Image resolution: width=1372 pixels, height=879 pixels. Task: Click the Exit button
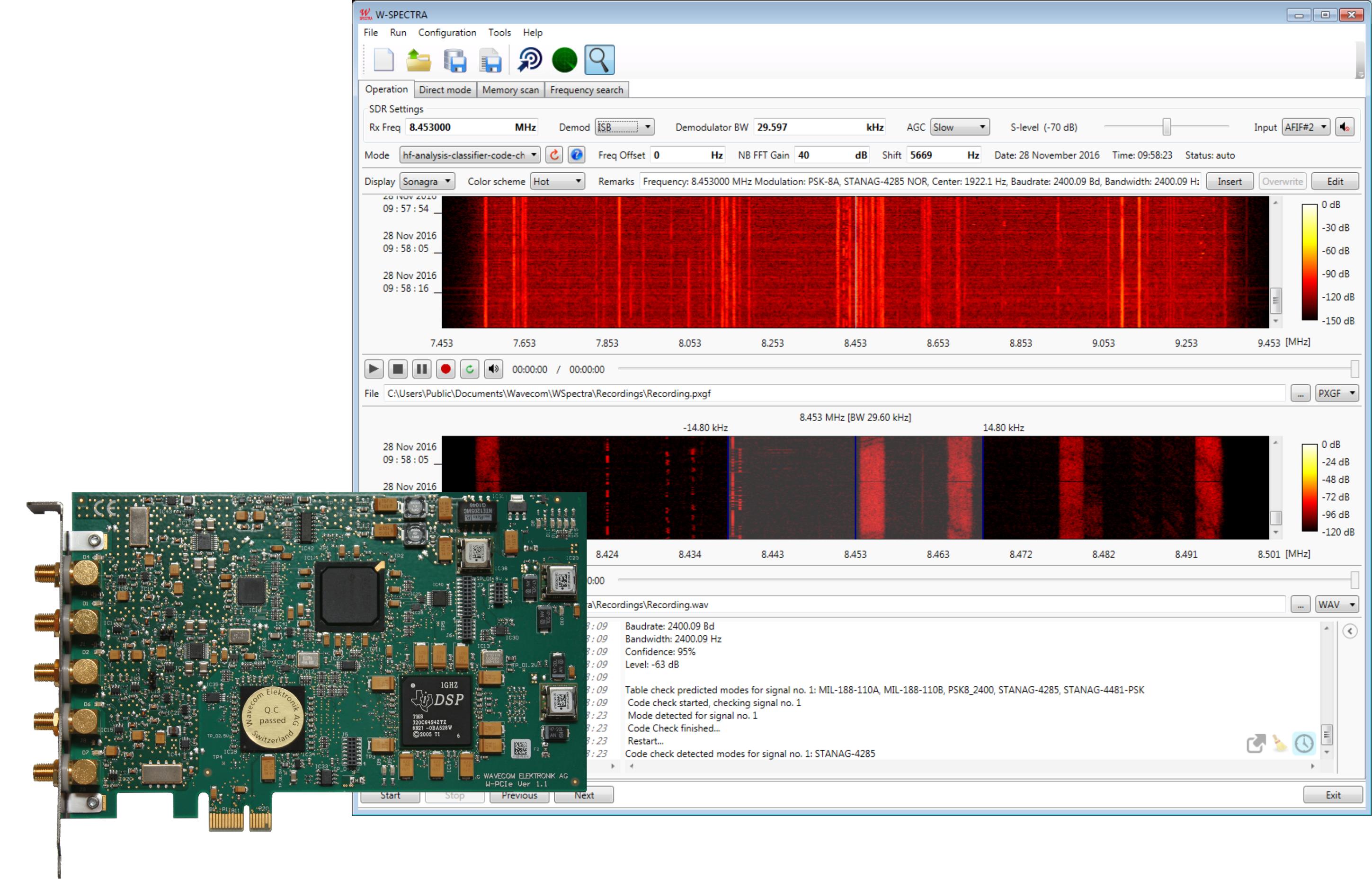click(x=1333, y=795)
